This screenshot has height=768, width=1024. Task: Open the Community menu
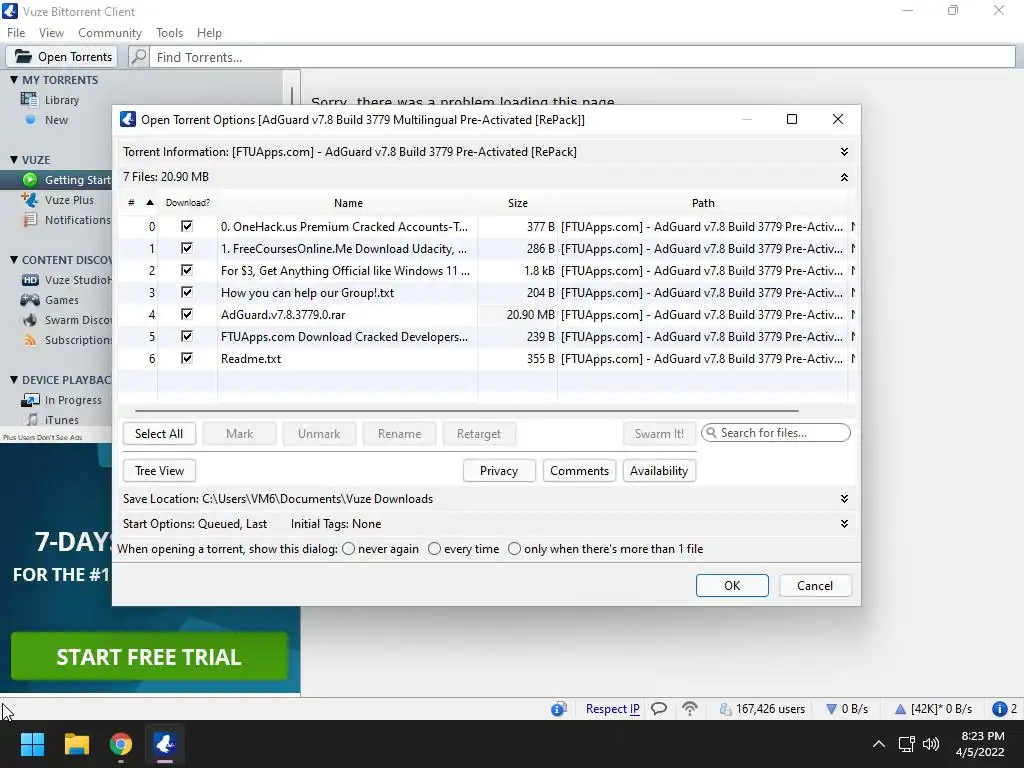(110, 33)
